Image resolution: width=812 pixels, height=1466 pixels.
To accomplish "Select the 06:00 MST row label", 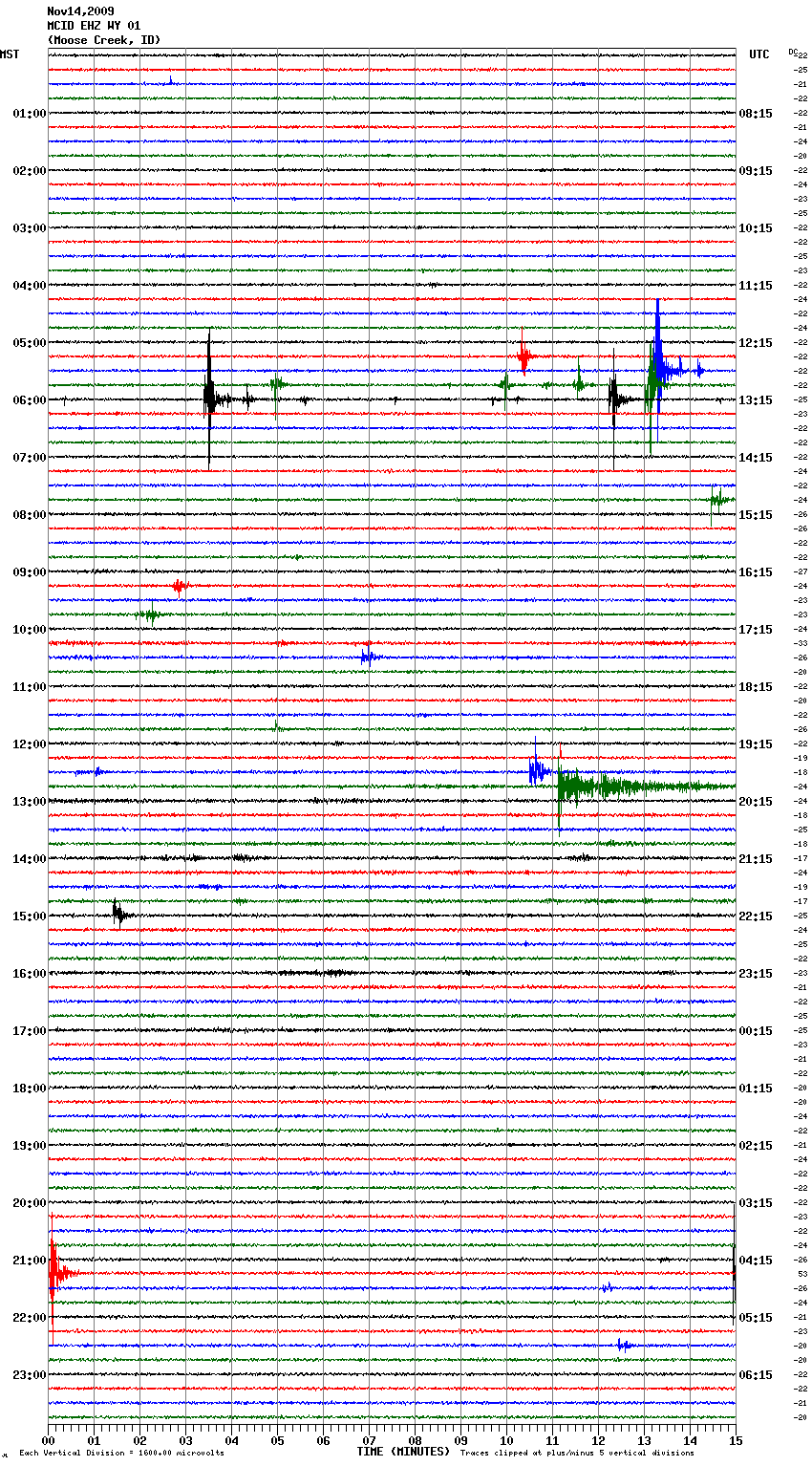I will [x=30, y=400].
